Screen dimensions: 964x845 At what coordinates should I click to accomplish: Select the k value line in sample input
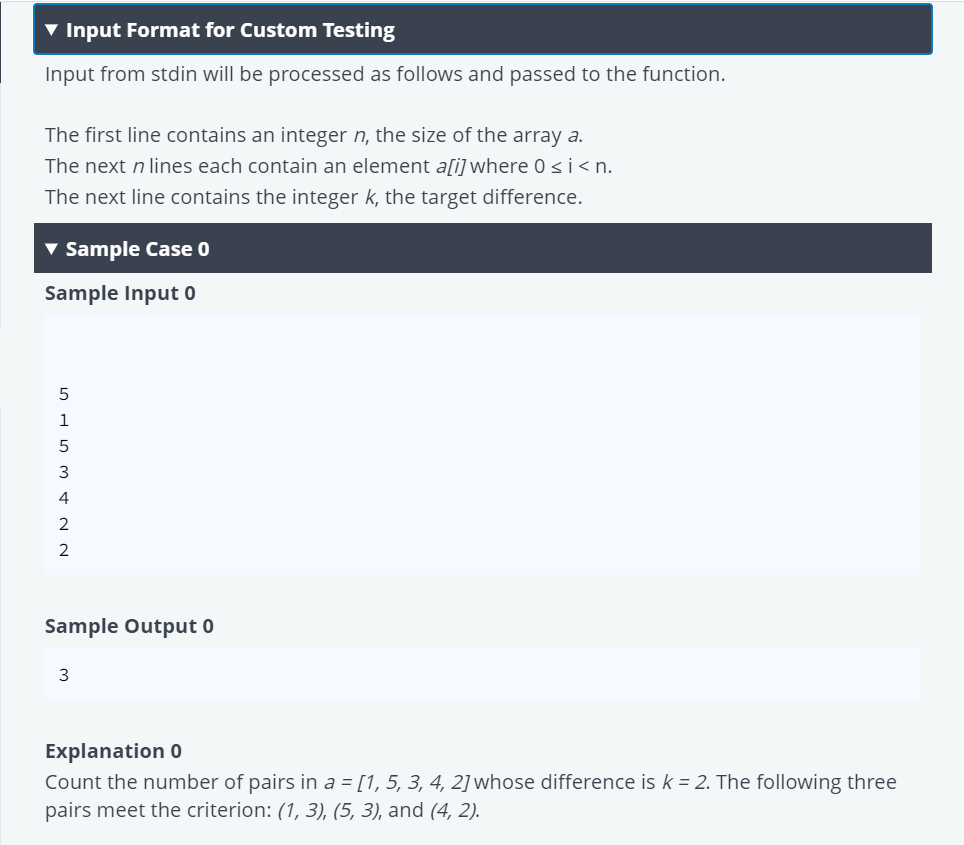coord(64,549)
